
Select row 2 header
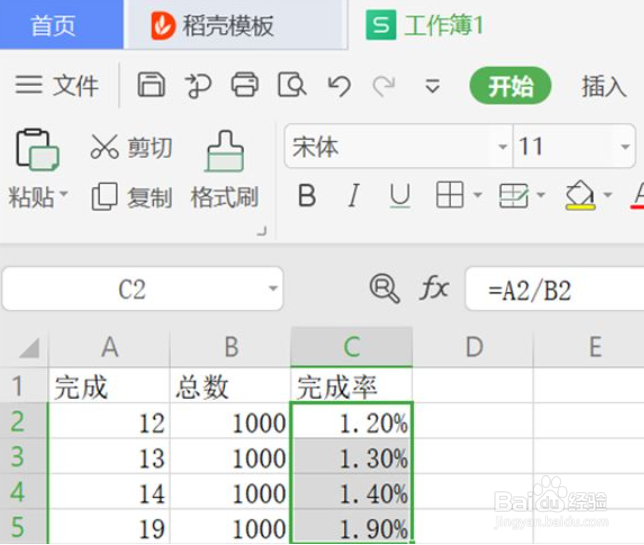click(24, 421)
